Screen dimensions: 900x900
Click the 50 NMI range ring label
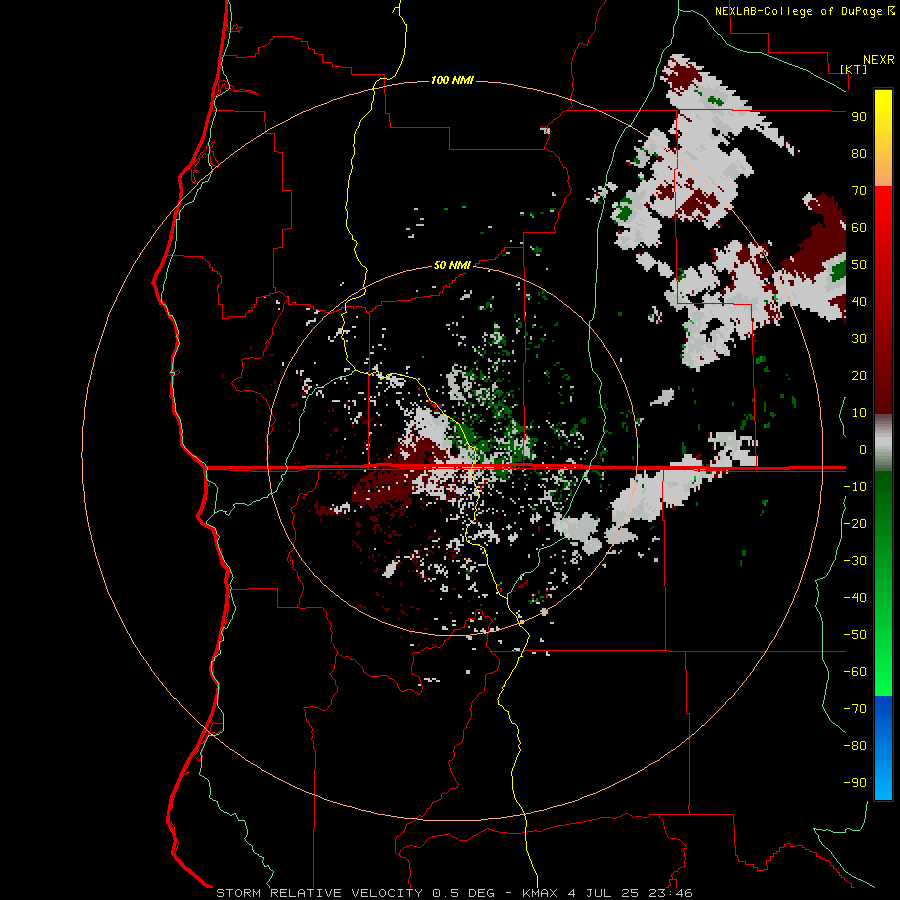coord(452,265)
